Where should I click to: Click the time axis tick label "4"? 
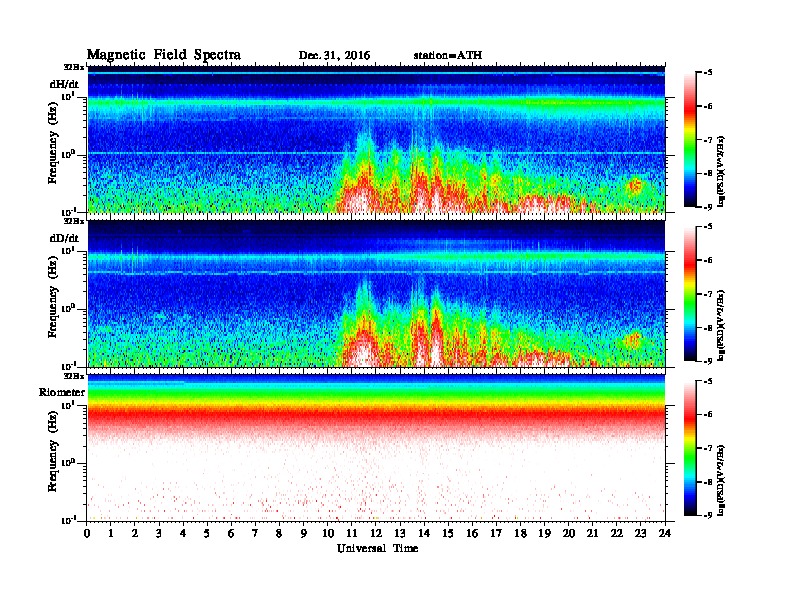[x=183, y=533]
